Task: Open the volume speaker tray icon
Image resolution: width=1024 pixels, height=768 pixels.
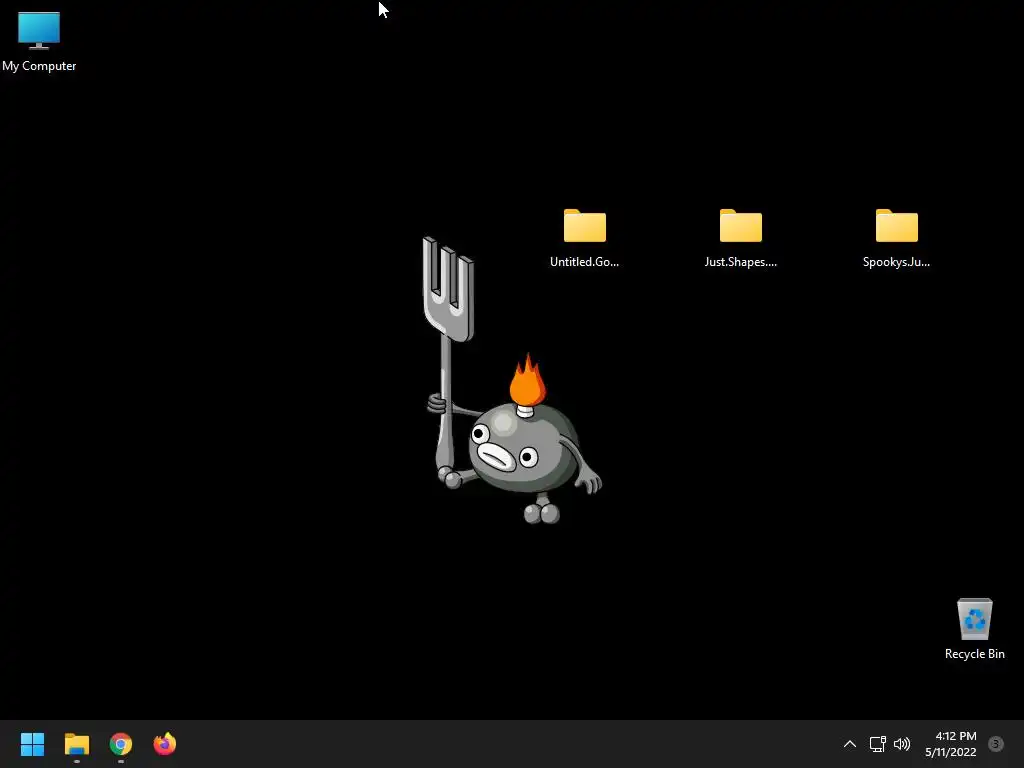Action: click(x=902, y=744)
